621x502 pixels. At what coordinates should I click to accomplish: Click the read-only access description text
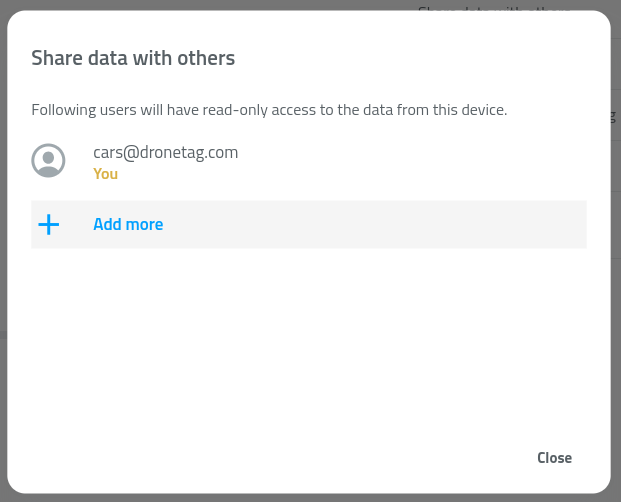269,110
